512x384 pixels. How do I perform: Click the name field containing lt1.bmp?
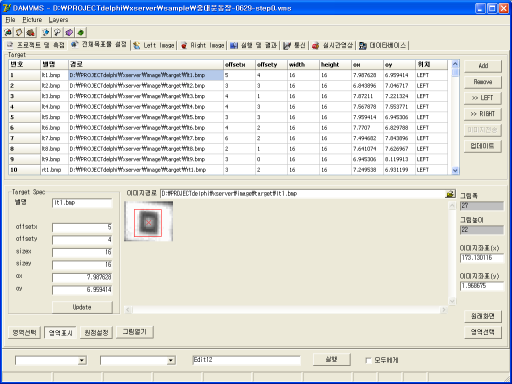coord(82,203)
